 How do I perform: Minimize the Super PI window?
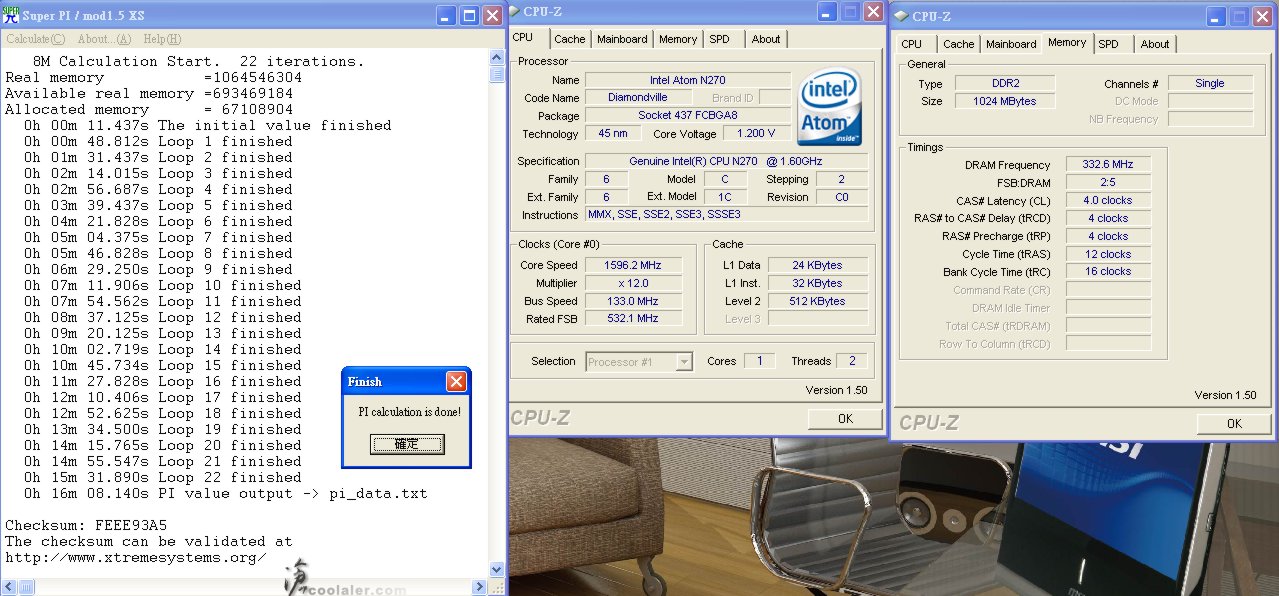pyautogui.click(x=446, y=15)
